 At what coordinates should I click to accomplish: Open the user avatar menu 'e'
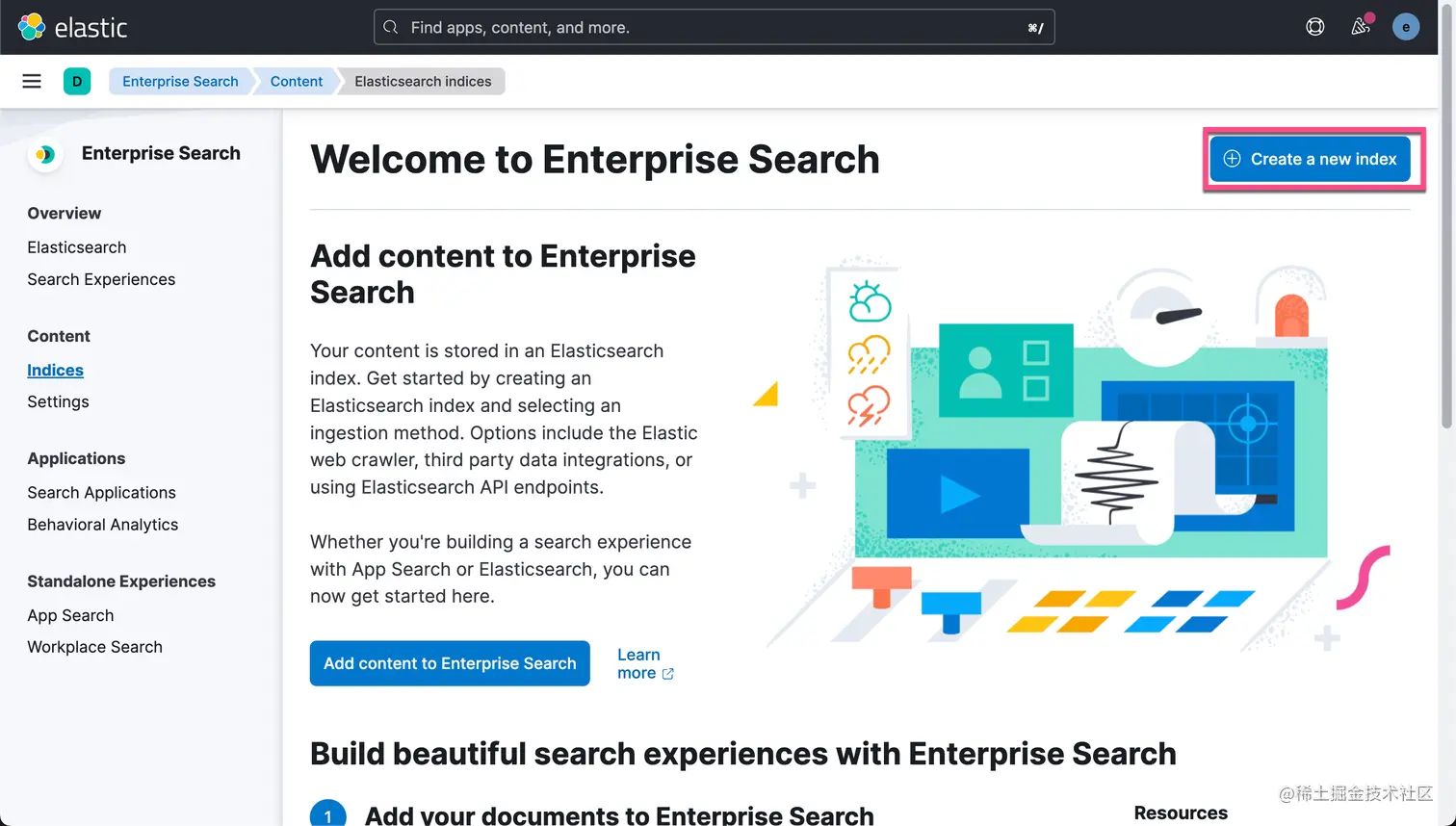pos(1406,27)
